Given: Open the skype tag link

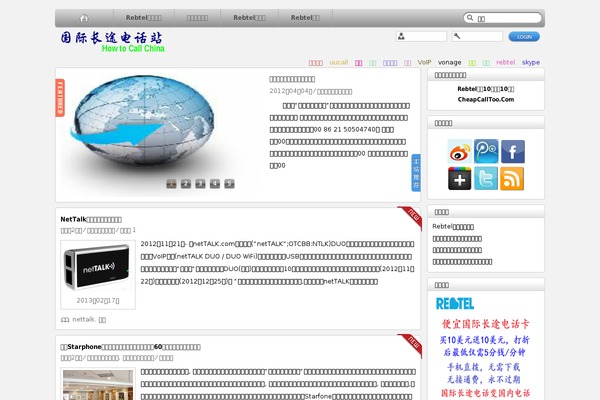Looking at the screenshot, I should (531, 62).
